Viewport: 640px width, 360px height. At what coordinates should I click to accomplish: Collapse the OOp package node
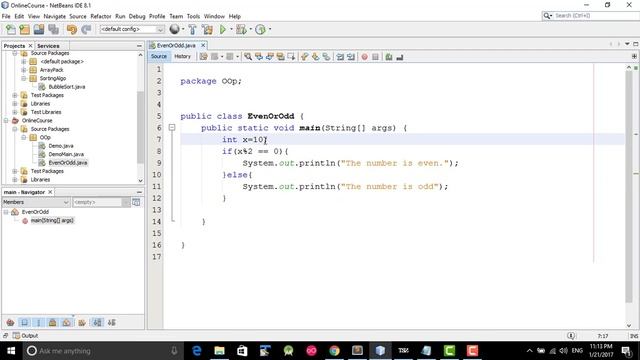pyautogui.click(x=24, y=137)
